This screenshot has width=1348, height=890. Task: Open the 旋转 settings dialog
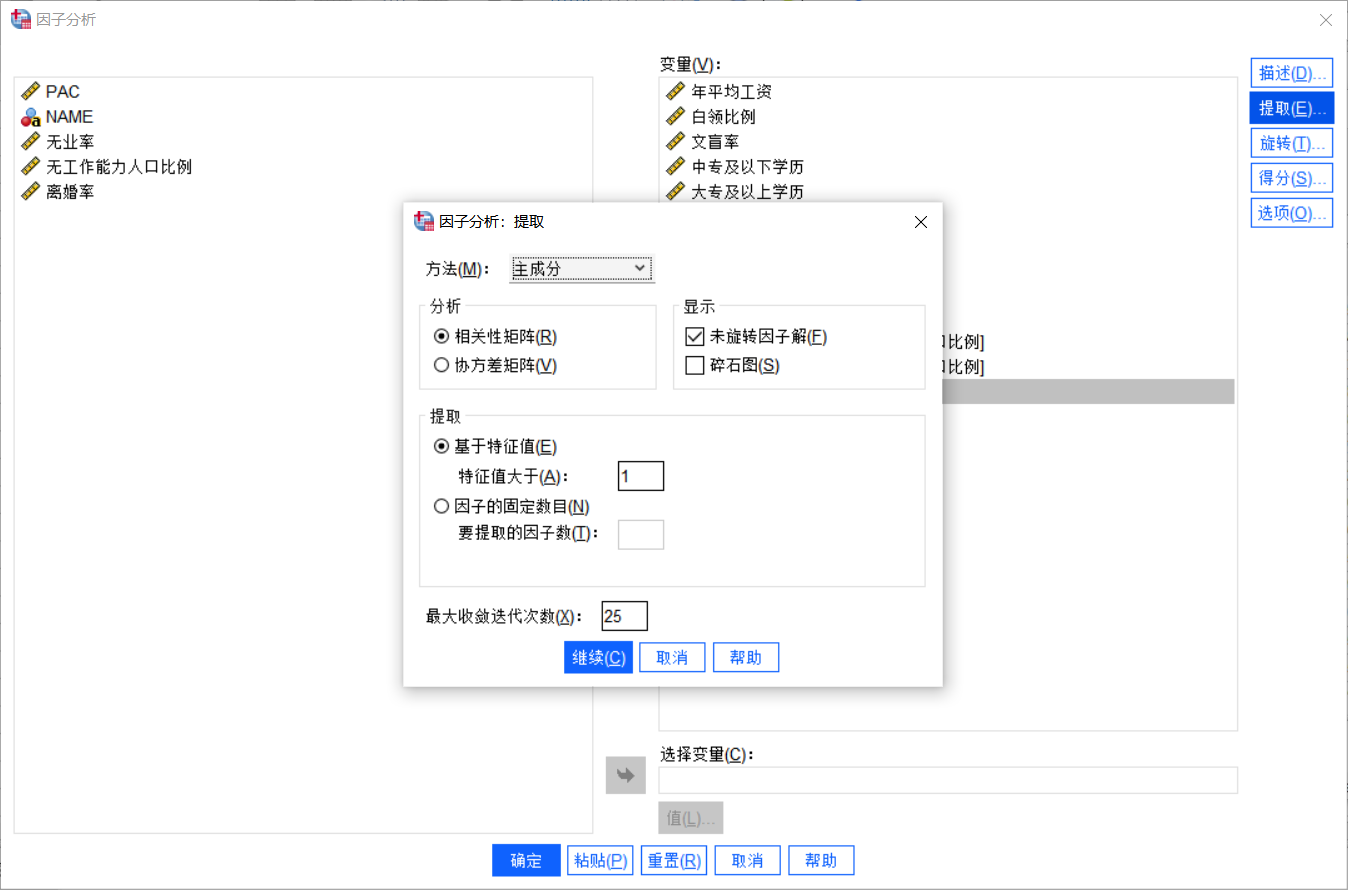click(1290, 142)
